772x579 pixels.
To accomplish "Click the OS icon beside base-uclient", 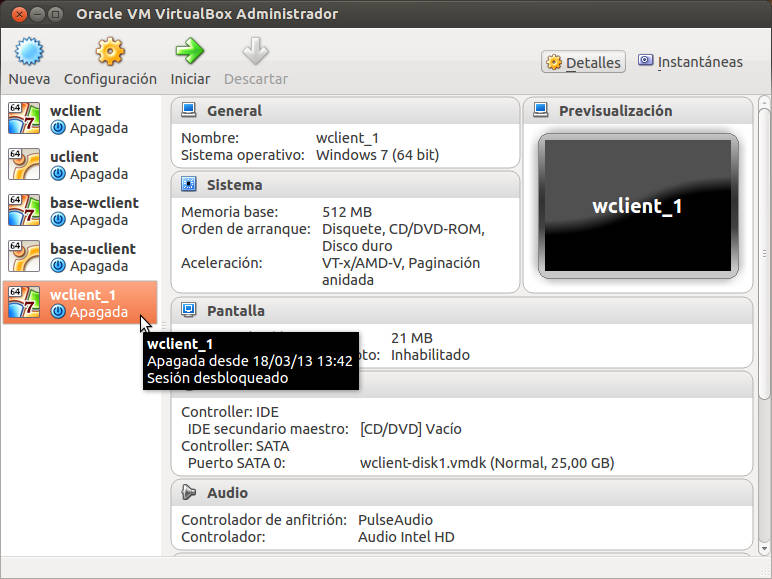I will pyautogui.click(x=24, y=256).
